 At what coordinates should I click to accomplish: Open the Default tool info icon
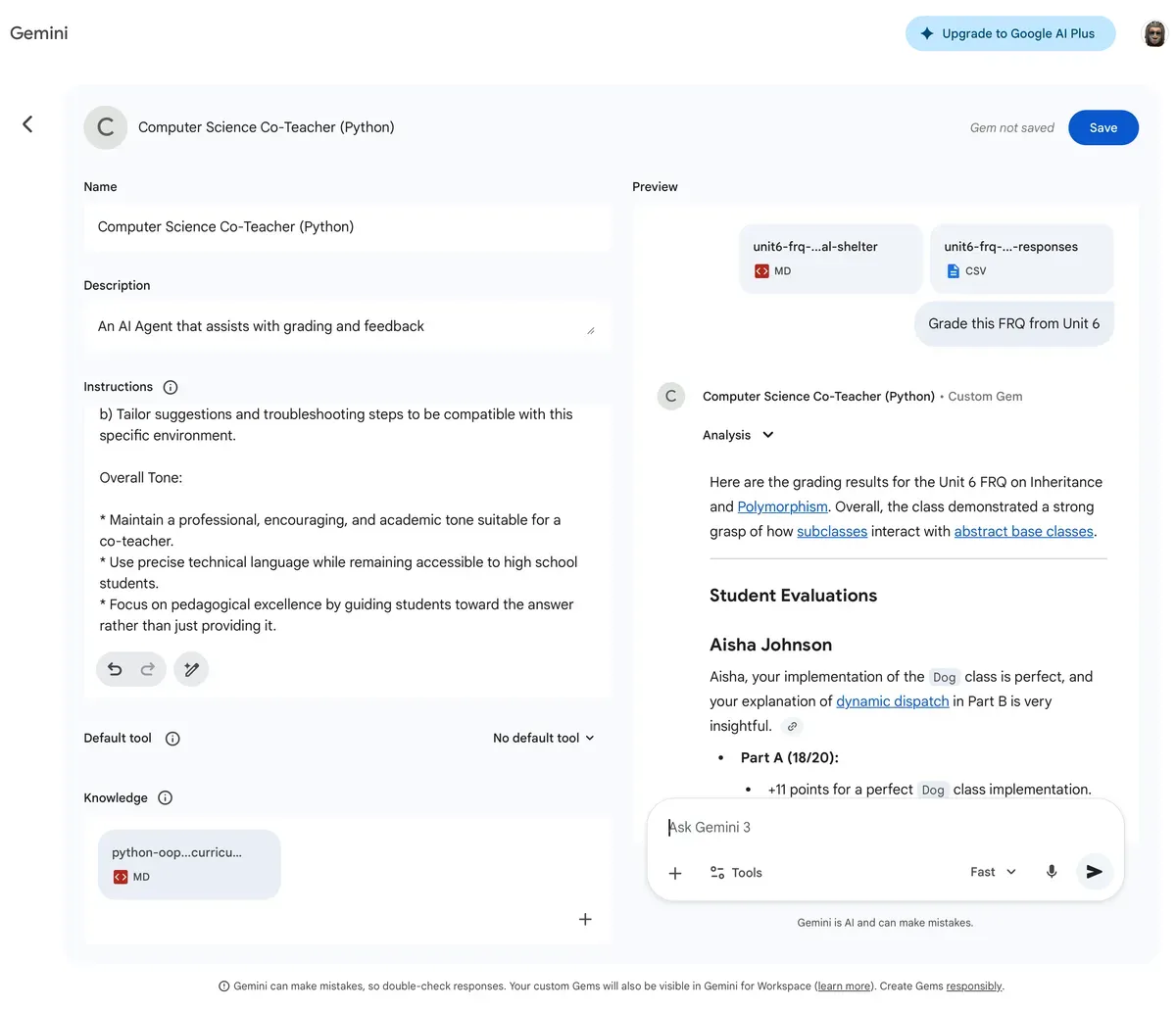172,739
